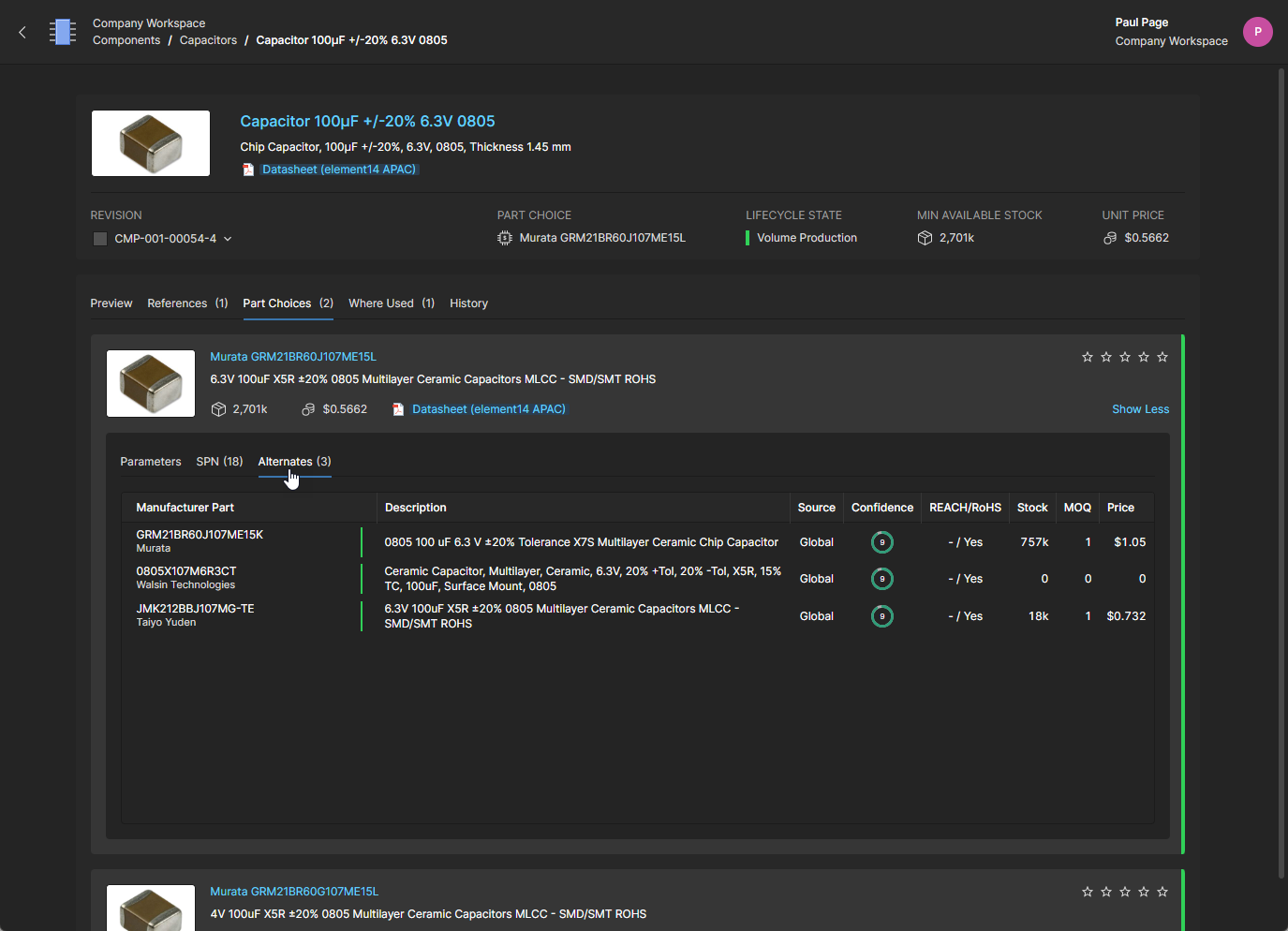Viewport: 1288px width, 931px height.
Task: Open Datasheet (element14 APAC) in part card
Action: (488, 409)
